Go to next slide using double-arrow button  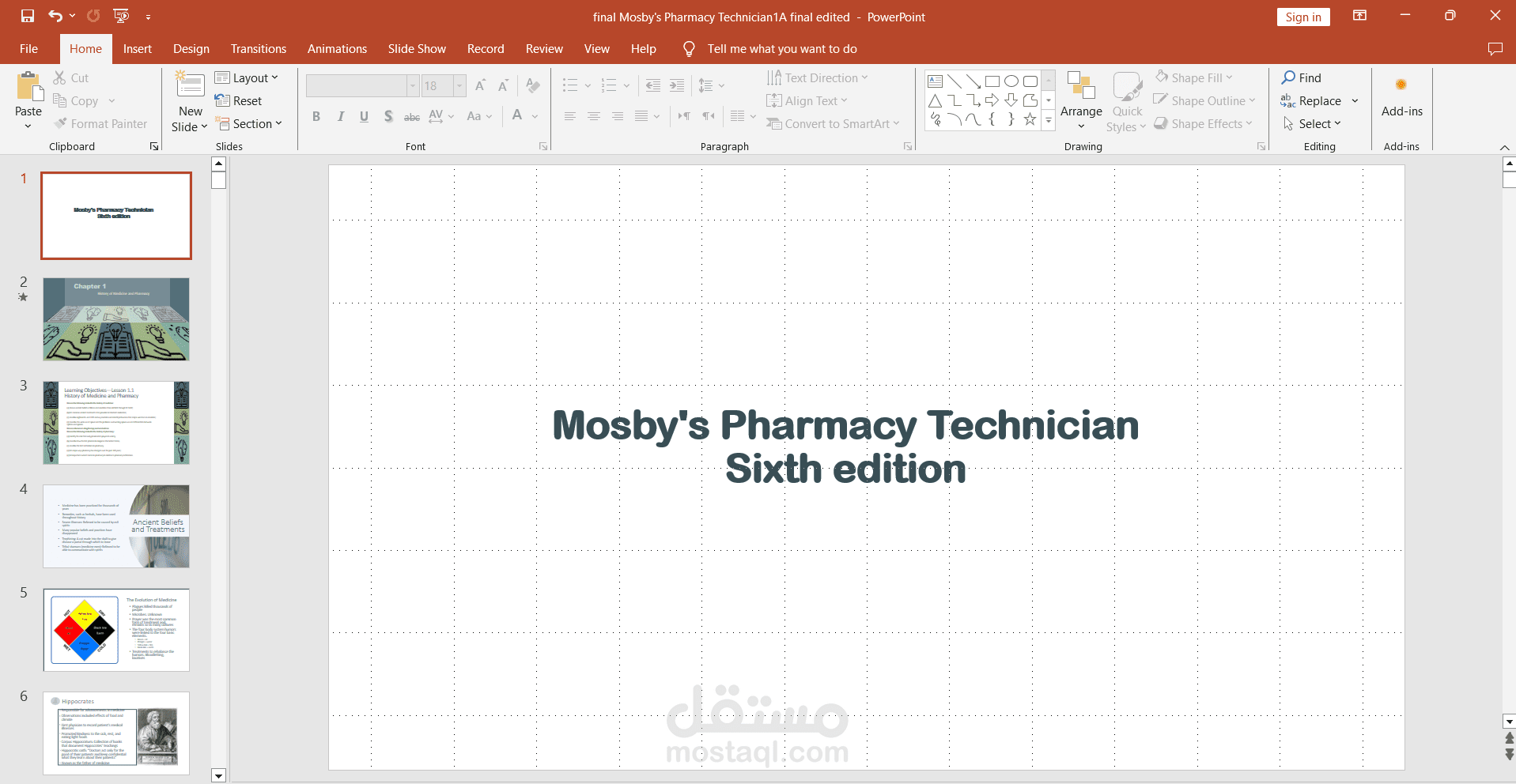[x=1509, y=755]
